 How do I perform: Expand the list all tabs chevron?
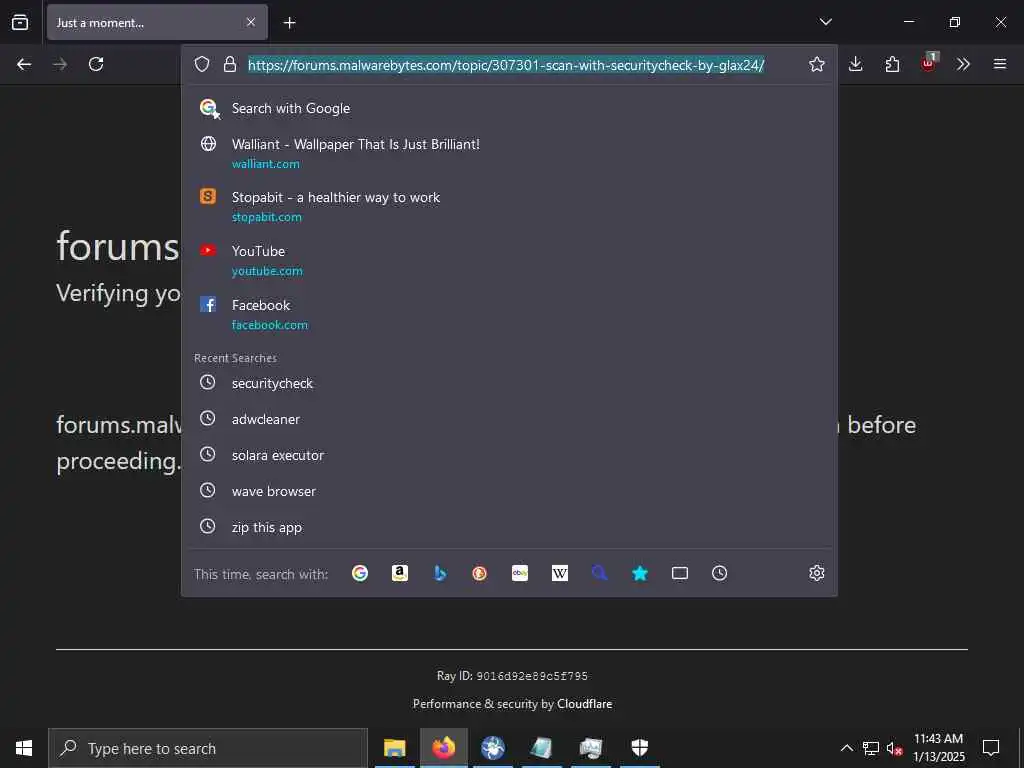coord(825,22)
